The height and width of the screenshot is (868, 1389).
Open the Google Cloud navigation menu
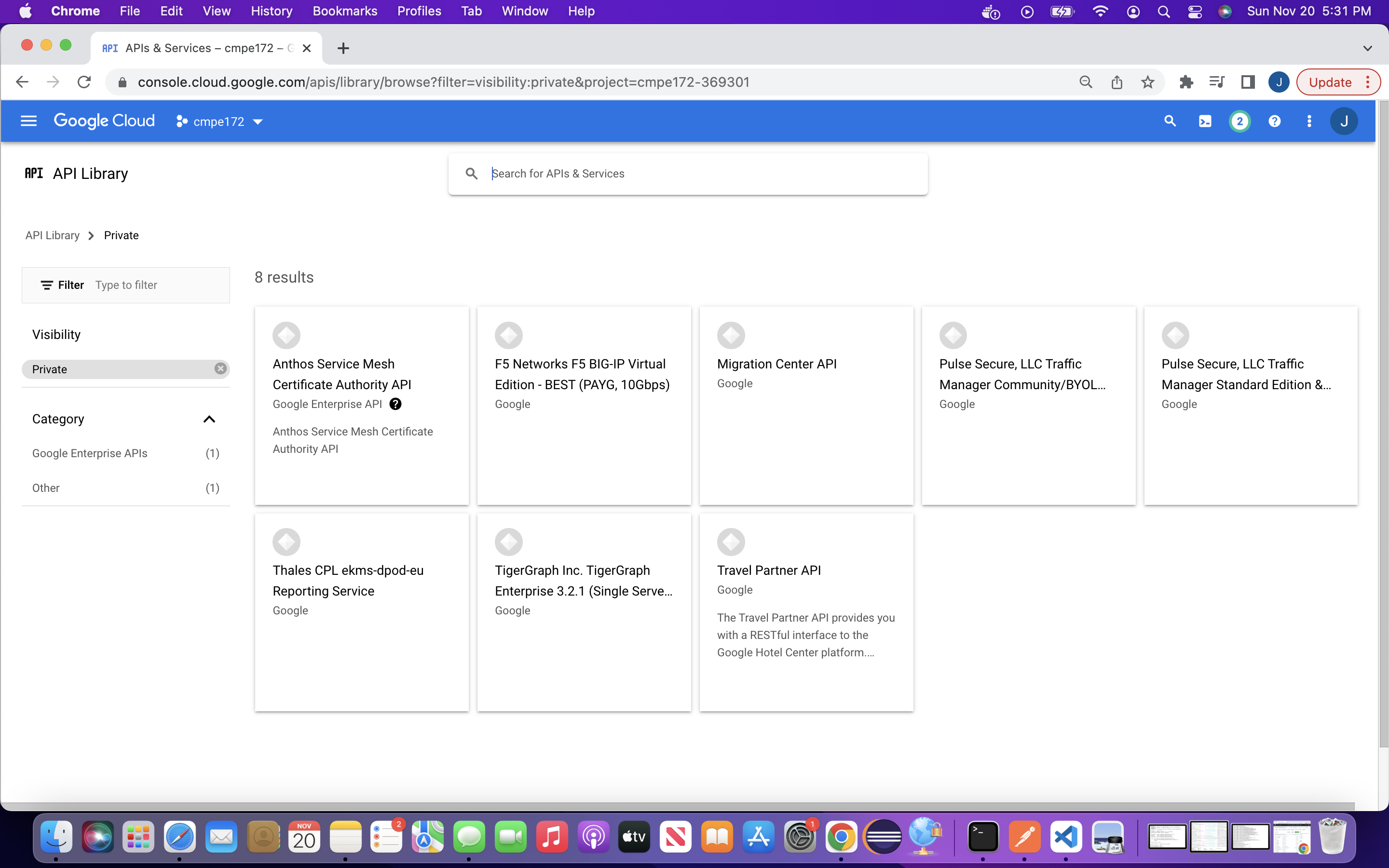click(29, 121)
